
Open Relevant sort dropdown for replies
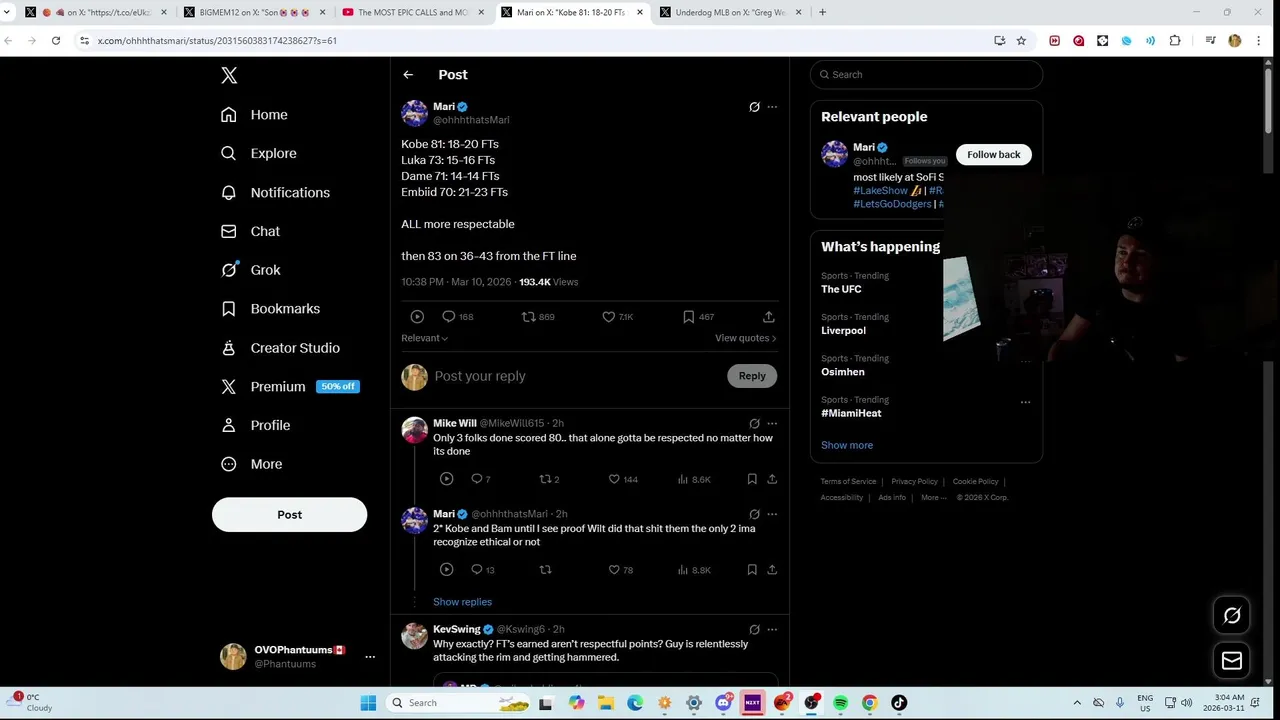(425, 338)
